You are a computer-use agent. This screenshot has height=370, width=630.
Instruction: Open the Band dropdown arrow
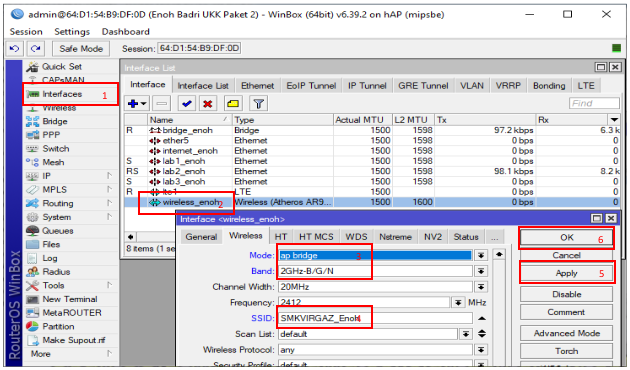pyautogui.click(x=481, y=271)
